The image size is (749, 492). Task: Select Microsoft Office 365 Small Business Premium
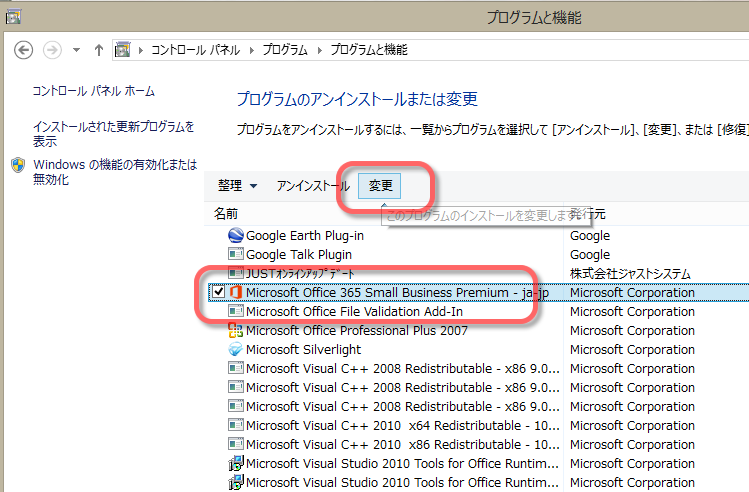[397, 292]
